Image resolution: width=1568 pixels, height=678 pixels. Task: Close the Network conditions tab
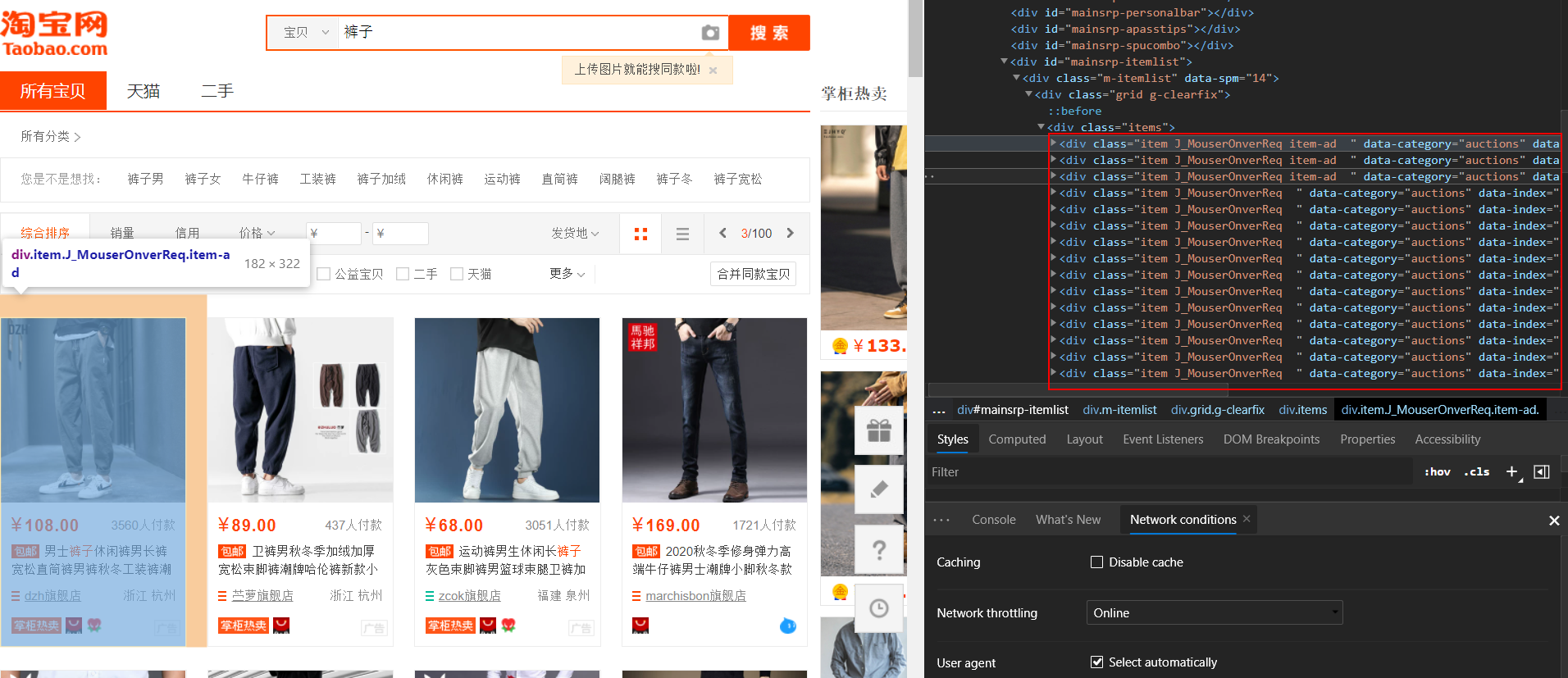[x=1247, y=519]
